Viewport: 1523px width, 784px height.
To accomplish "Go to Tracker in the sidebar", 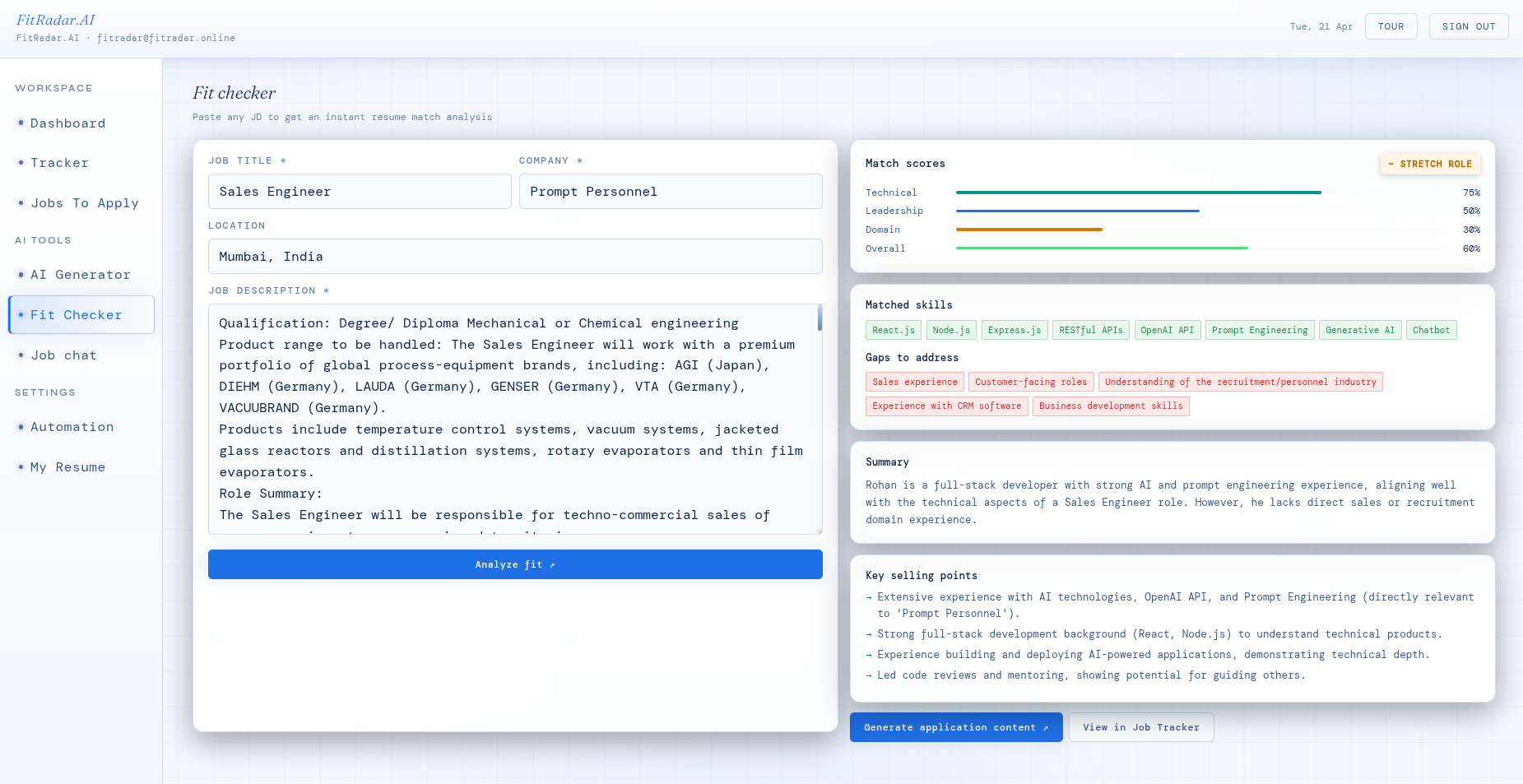I will pos(81,163).
